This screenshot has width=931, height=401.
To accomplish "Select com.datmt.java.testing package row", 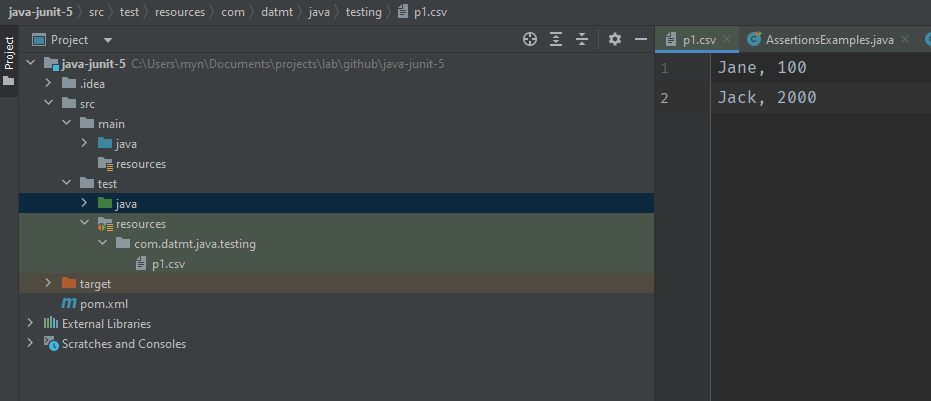I will [336, 244].
